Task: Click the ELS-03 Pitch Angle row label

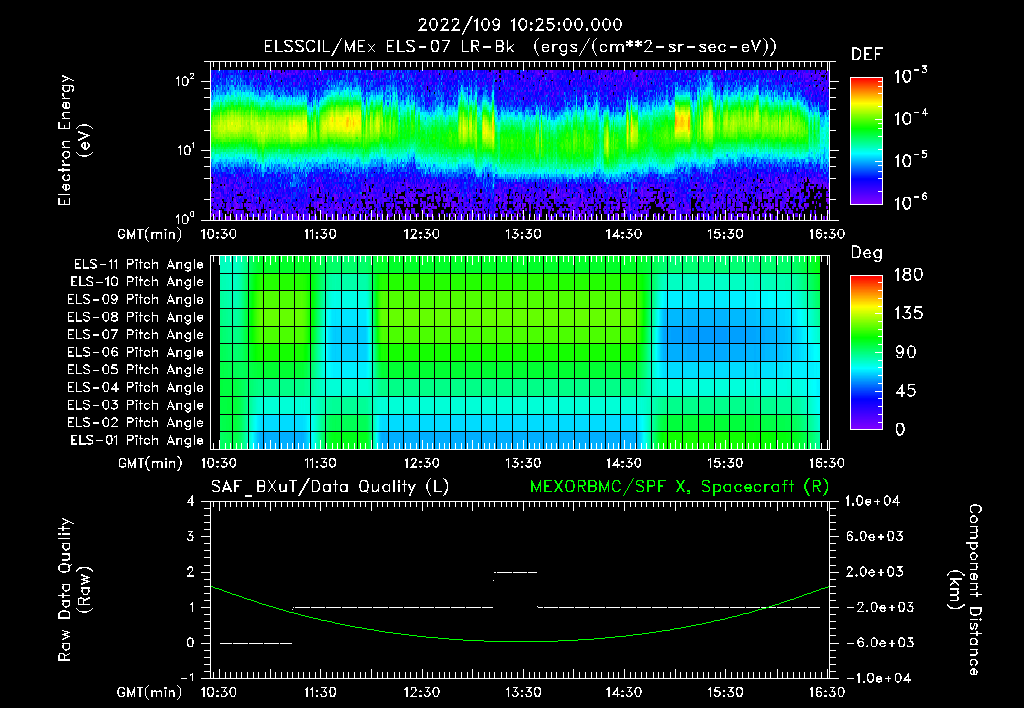Action: click(x=135, y=405)
